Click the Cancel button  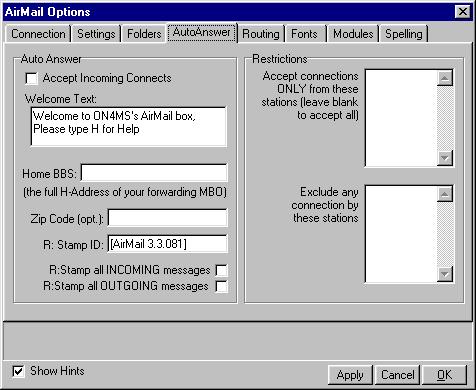click(398, 375)
